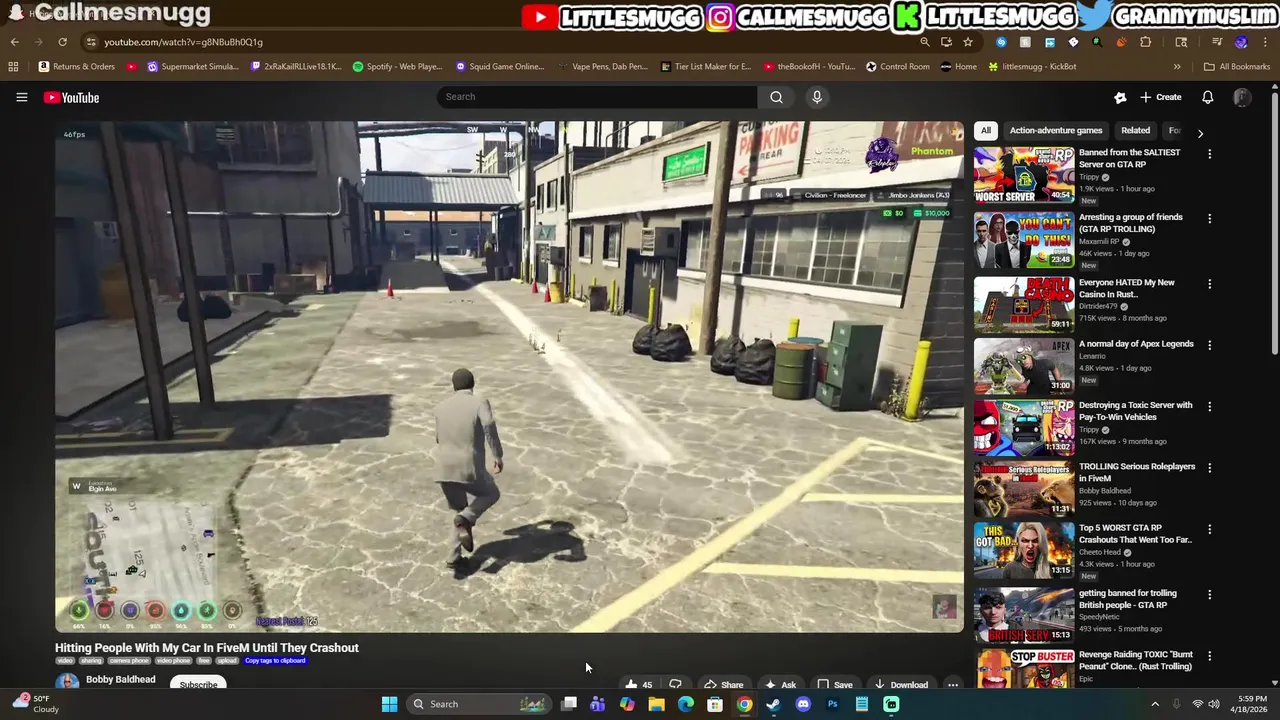
Task: Open Photoshop from the taskbar
Action: [x=832, y=704]
